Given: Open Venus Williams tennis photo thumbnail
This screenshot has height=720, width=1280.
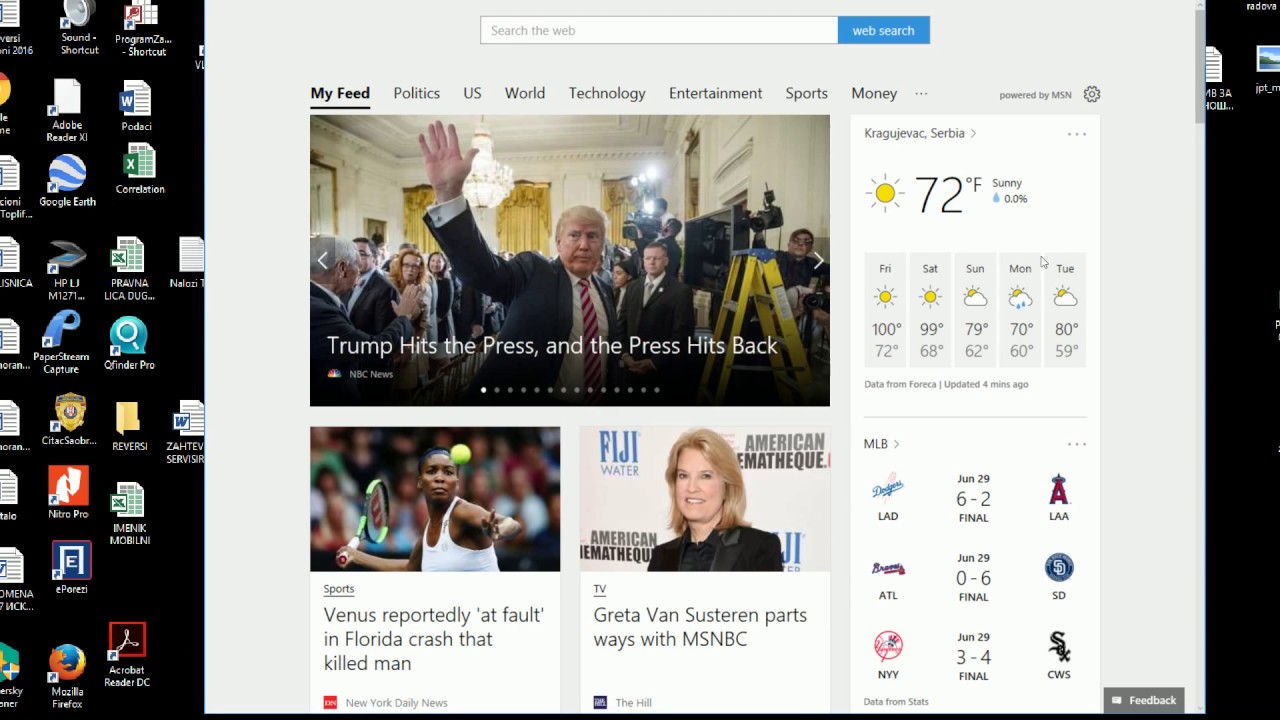Looking at the screenshot, I should tap(435, 499).
